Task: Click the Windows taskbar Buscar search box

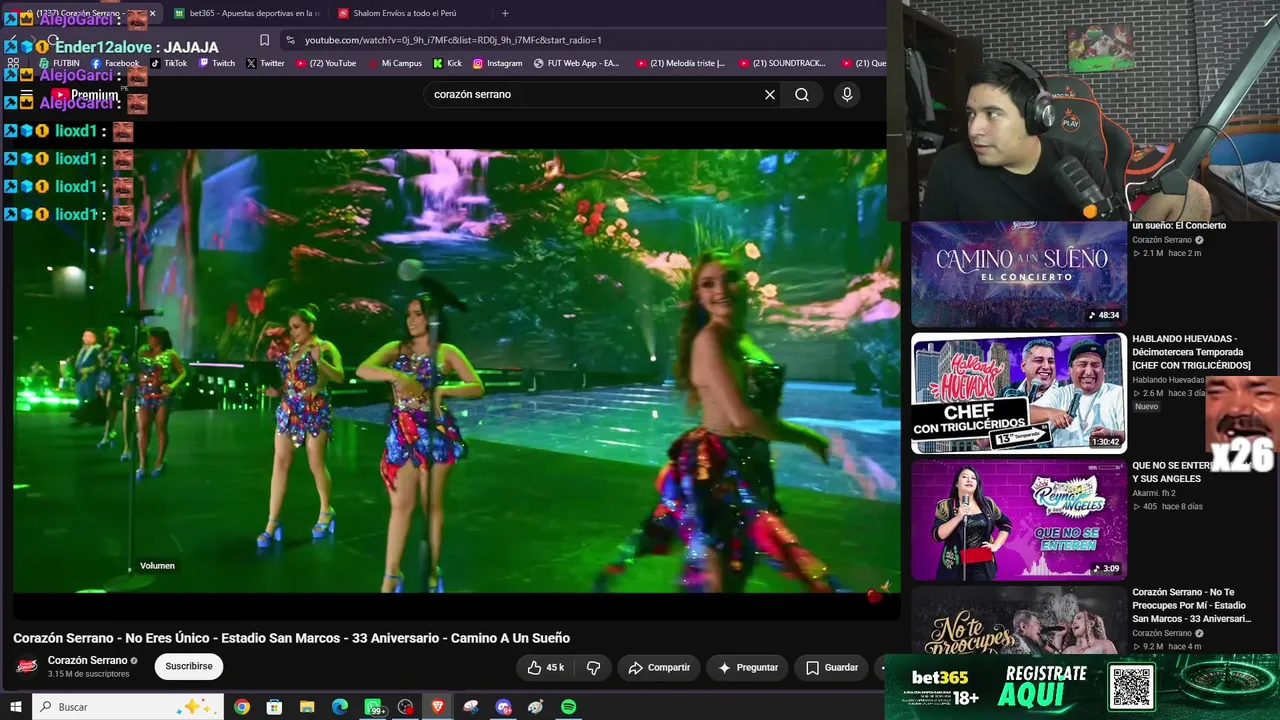Action: pos(127,707)
